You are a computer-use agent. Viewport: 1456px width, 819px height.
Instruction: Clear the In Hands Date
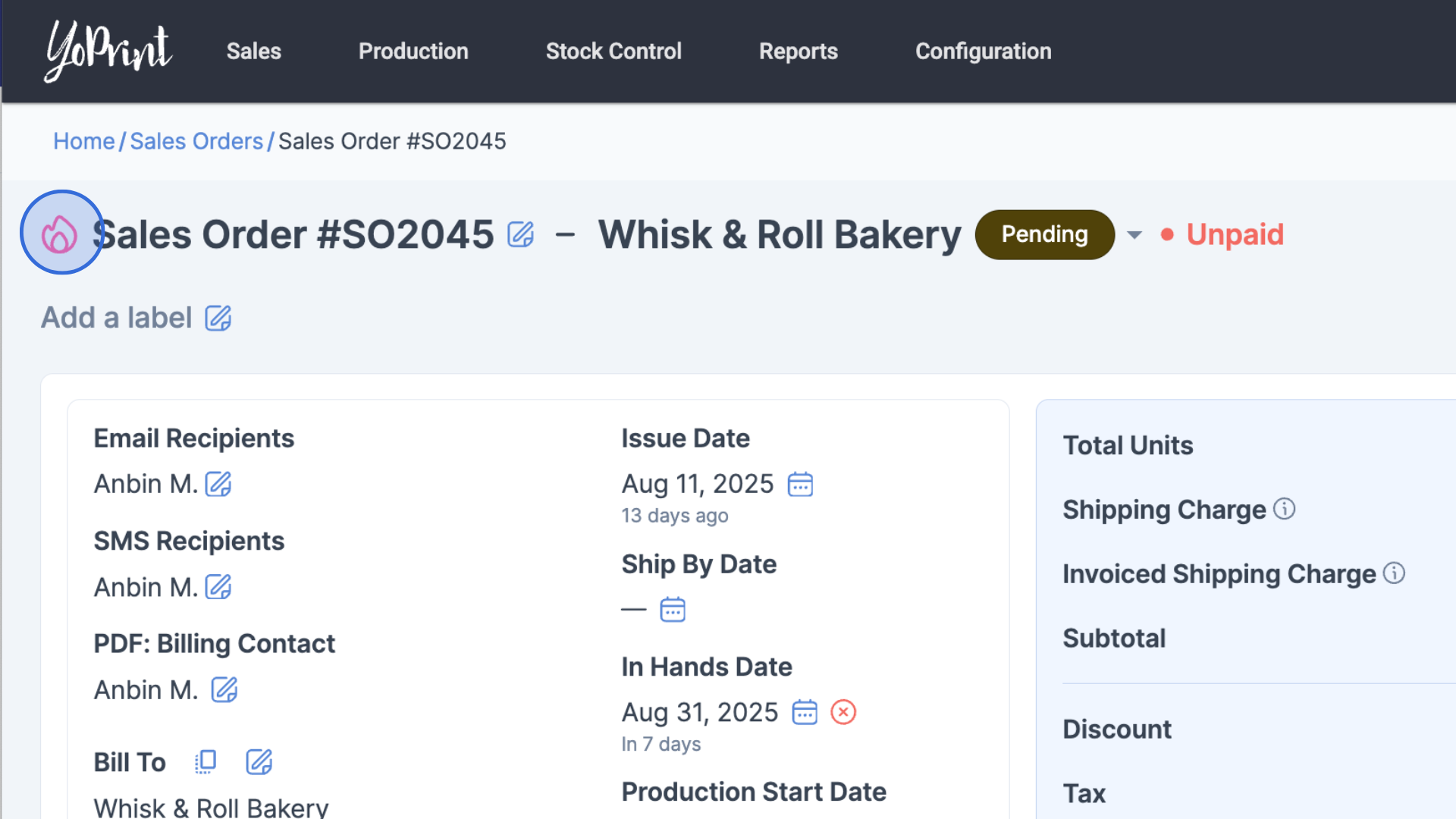(843, 712)
